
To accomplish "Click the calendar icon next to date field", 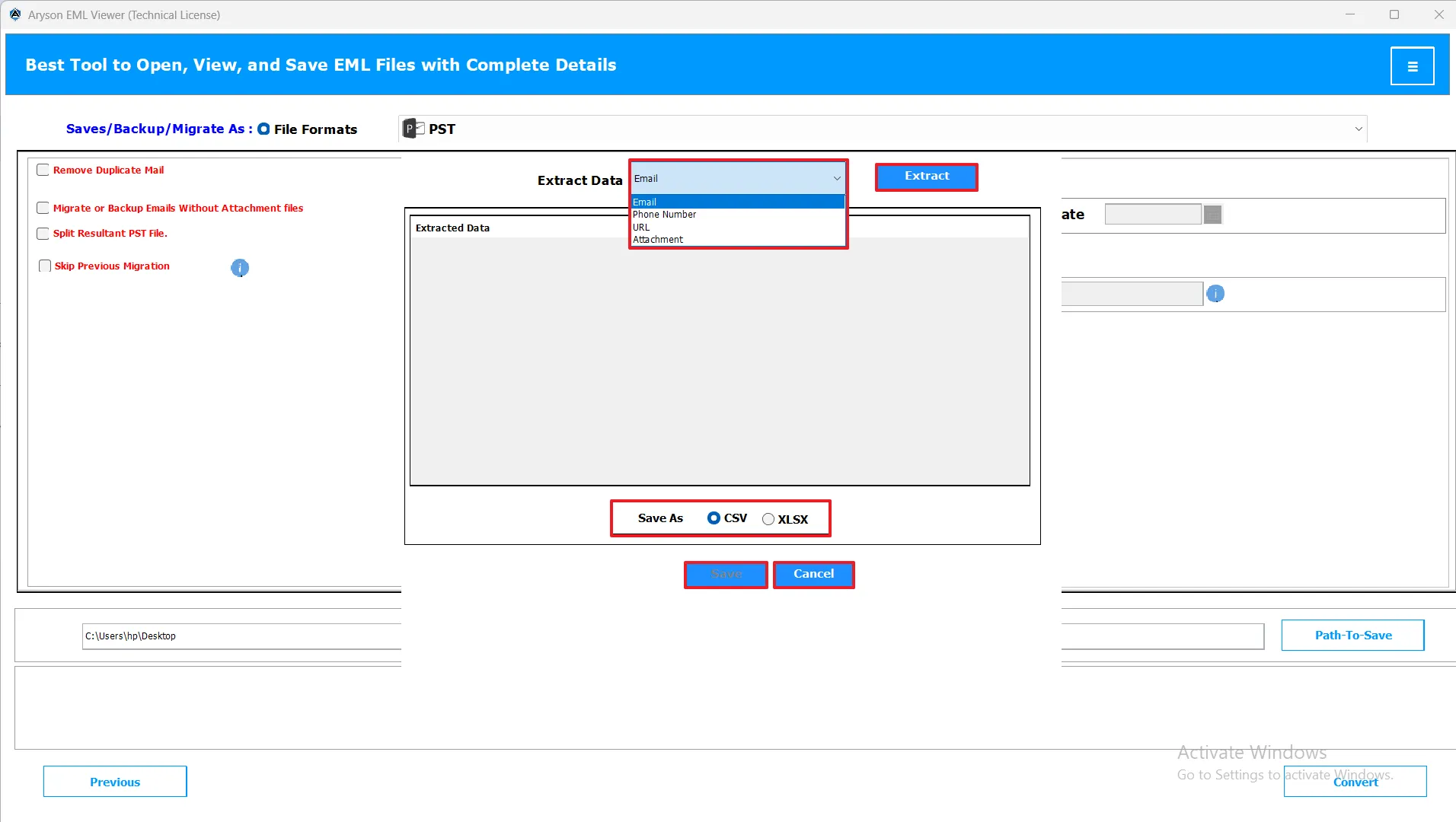I will pos(1213,215).
